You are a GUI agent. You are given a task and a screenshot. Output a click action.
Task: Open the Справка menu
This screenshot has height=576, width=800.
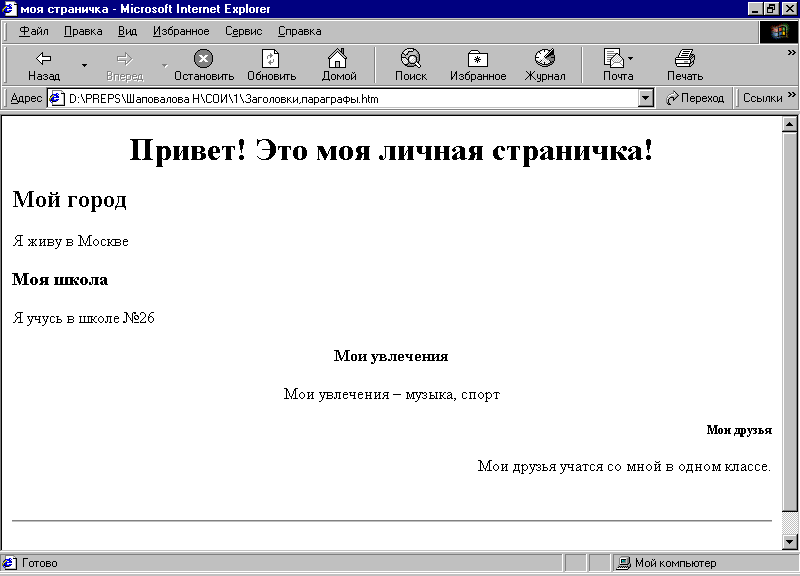coord(299,32)
